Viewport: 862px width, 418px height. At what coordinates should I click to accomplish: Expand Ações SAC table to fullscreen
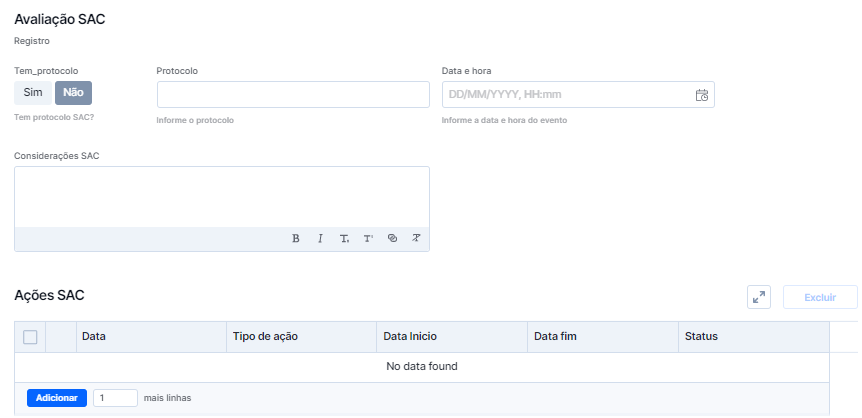759,298
